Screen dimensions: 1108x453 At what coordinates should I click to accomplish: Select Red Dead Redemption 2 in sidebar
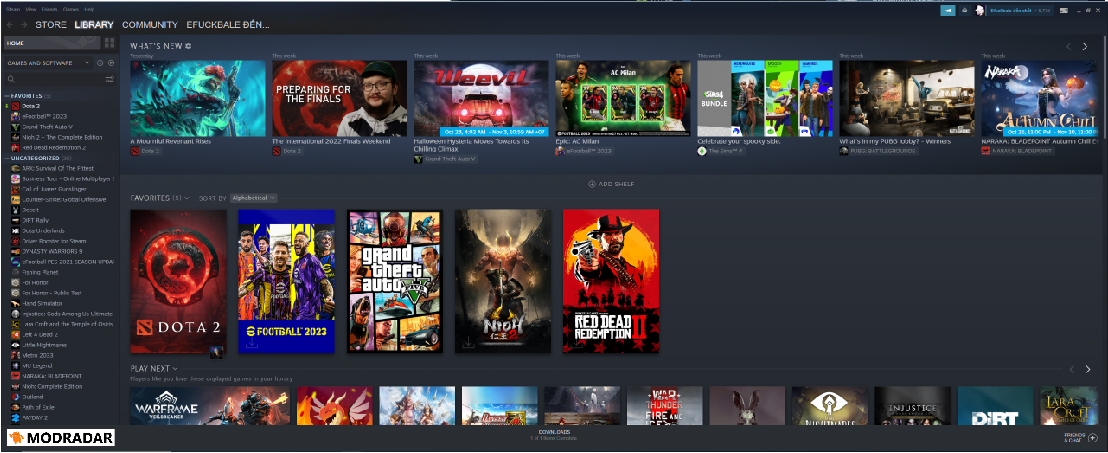click(x=54, y=147)
